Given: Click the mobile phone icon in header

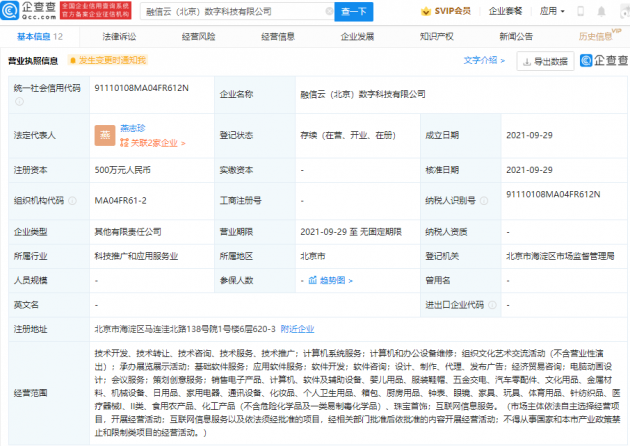Looking at the screenshot, I should click(x=581, y=11).
